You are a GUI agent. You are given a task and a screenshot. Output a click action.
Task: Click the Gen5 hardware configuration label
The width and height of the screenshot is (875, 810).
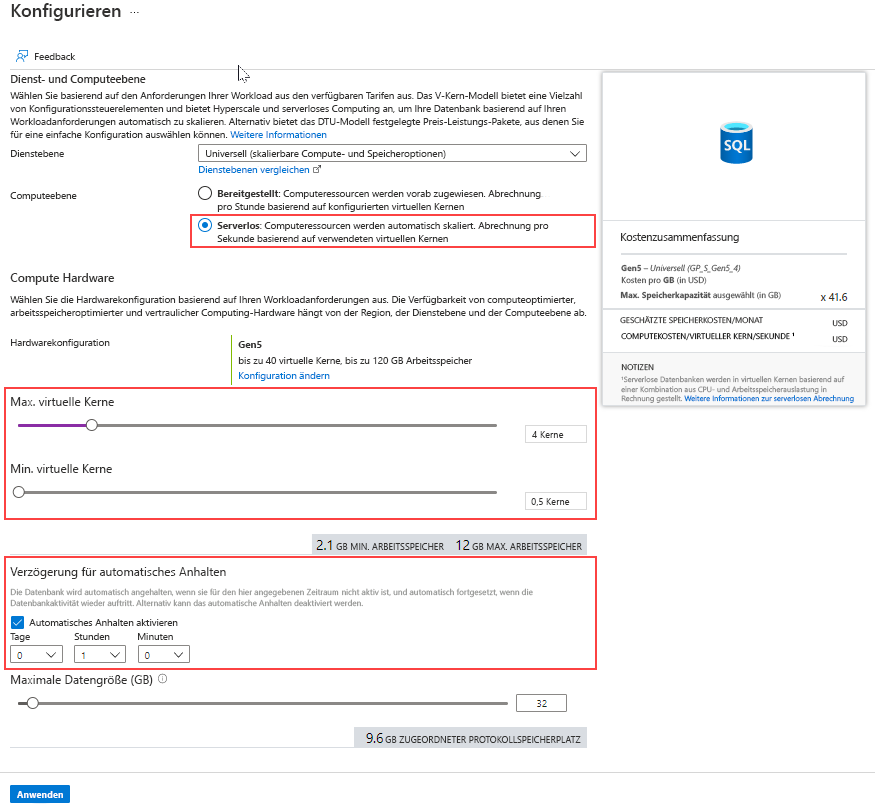click(x=250, y=345)
